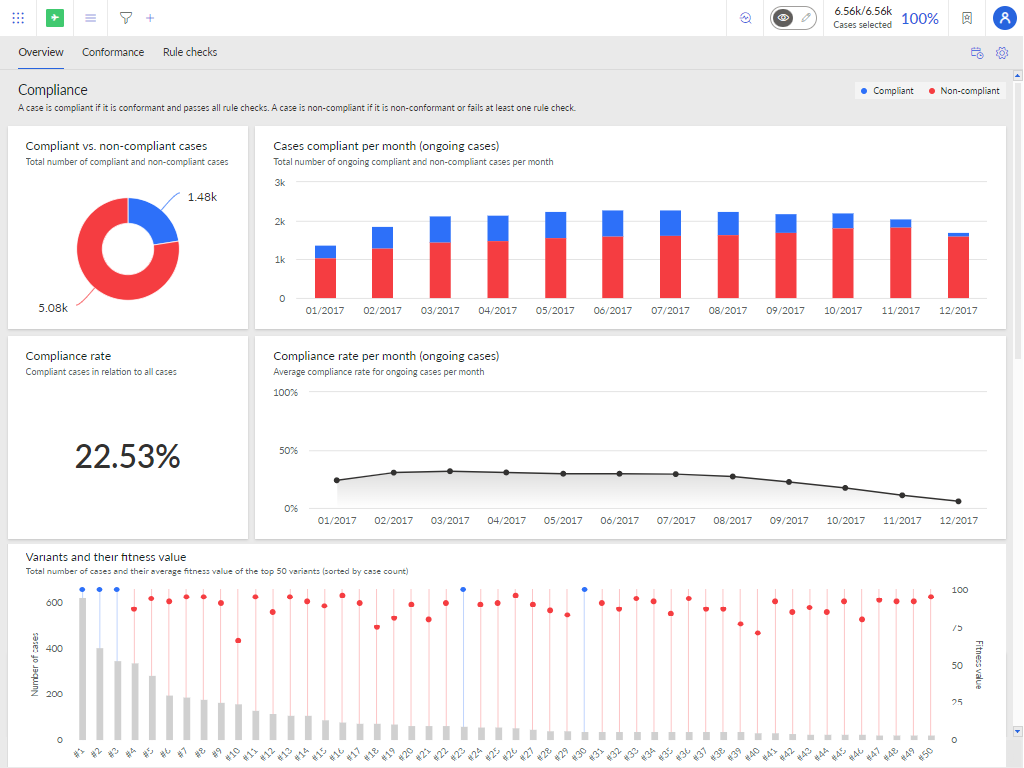Open the Rule checks tab
The height and width of the screenshot is (768, 1024).
(190, 52)
